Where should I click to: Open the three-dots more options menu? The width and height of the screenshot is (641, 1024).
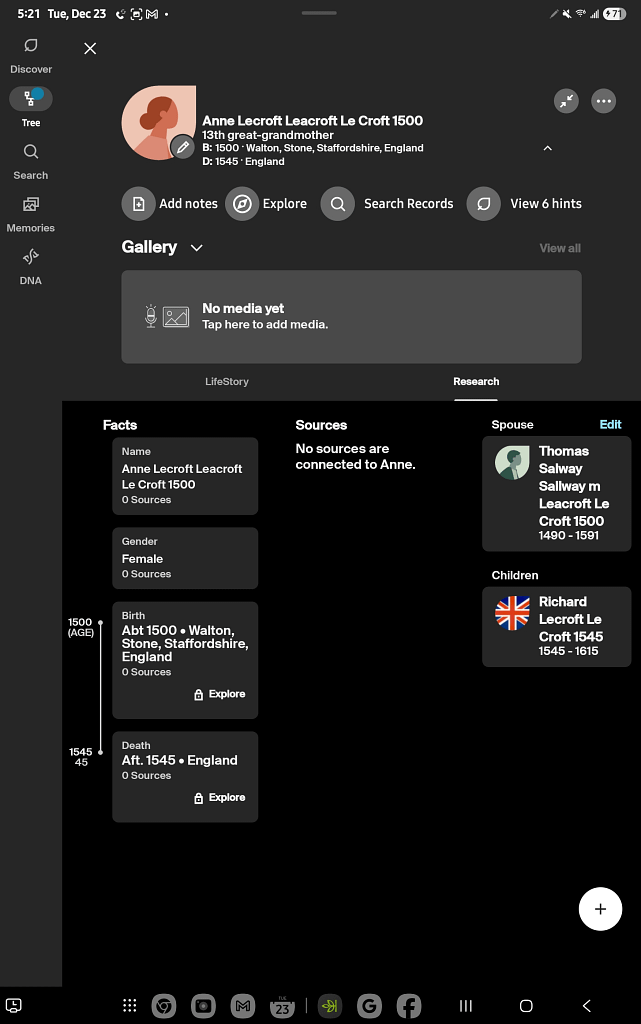(603, 101)
